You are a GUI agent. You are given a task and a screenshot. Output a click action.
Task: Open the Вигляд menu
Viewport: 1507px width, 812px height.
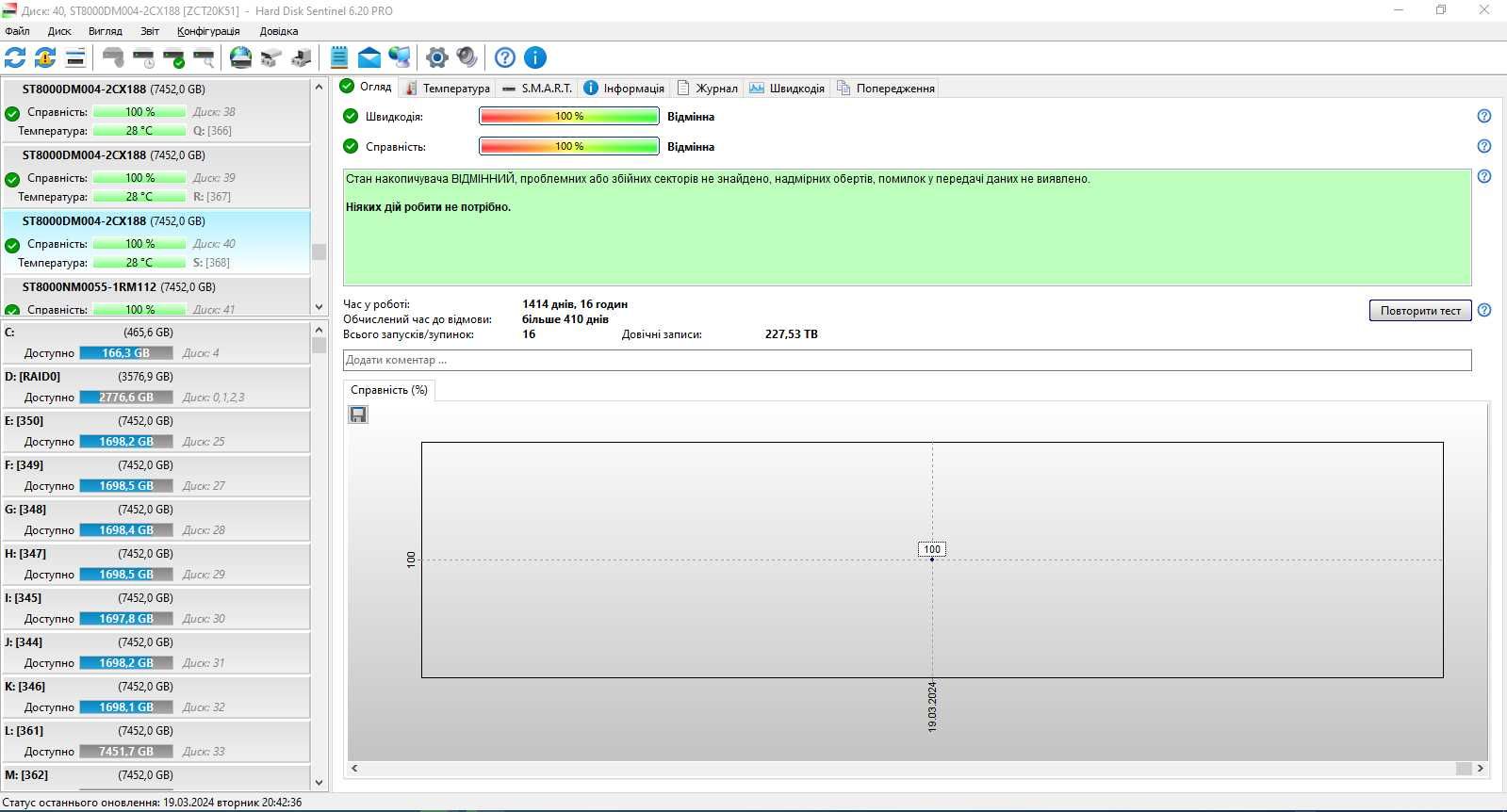coord(106,31)
